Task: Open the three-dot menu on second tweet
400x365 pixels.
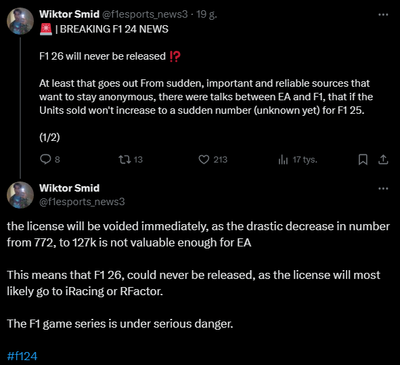Action: pos(383,188)
